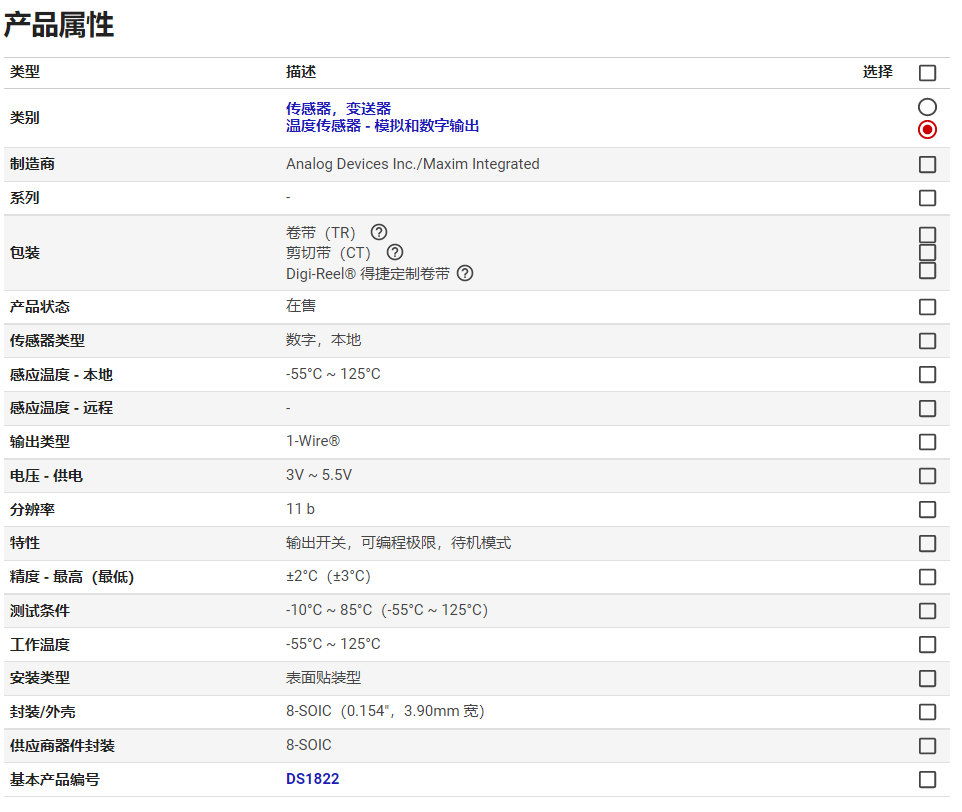
Task: Check the 安装类型 表面贴装型 checkbox
Action: click(x=927, y=678)
